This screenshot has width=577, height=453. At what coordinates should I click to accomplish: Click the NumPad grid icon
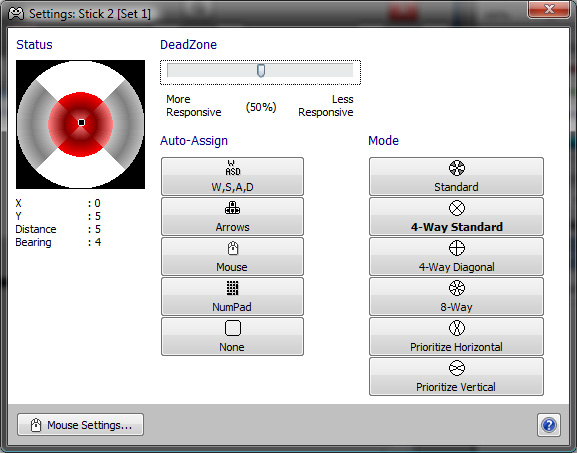[233, 288]
